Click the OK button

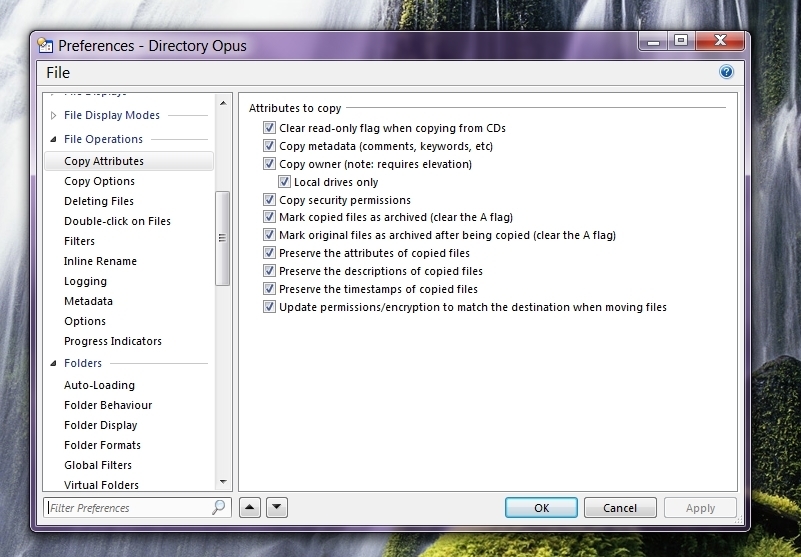coord(541,507)
